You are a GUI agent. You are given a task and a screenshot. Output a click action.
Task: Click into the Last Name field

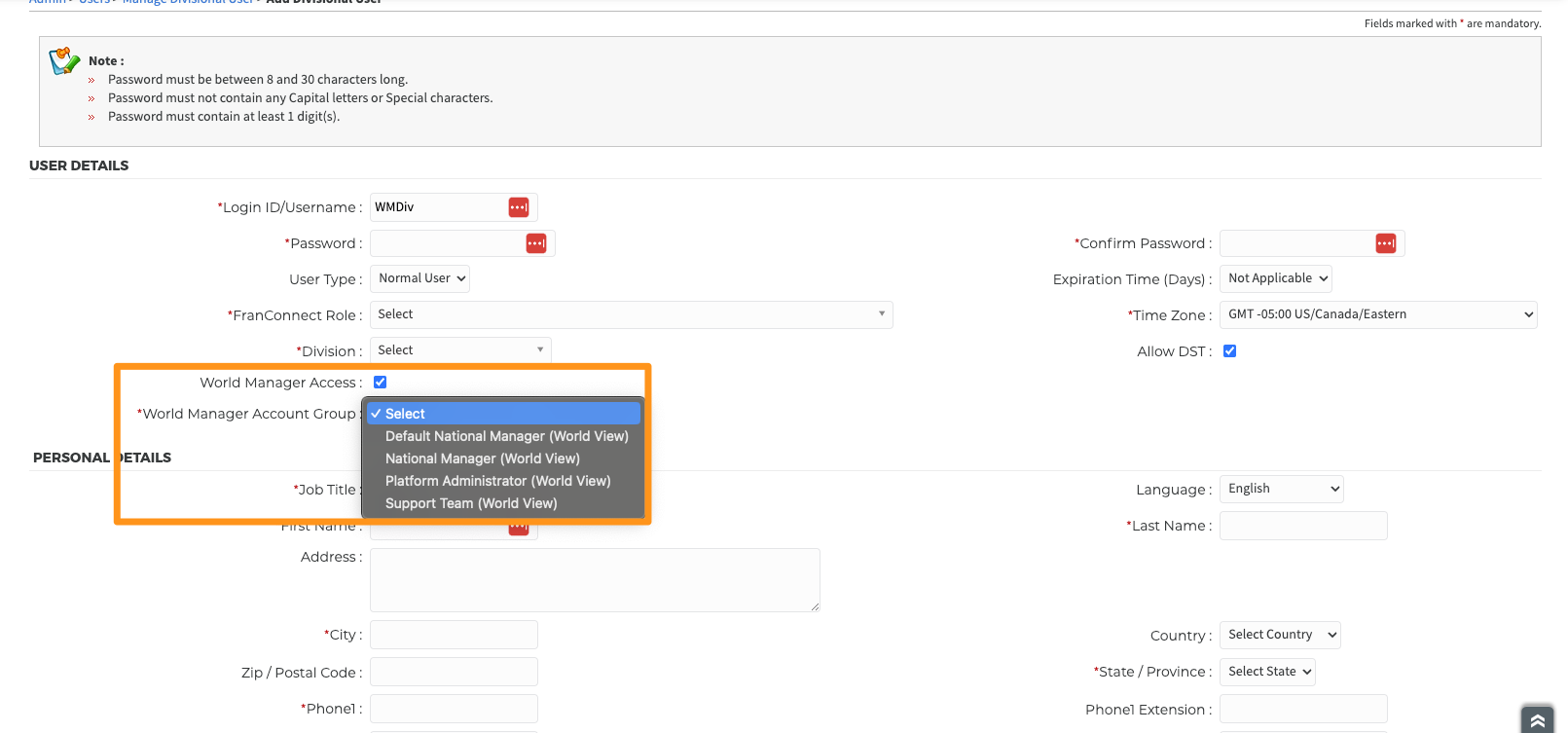(x=1303, y=526)
